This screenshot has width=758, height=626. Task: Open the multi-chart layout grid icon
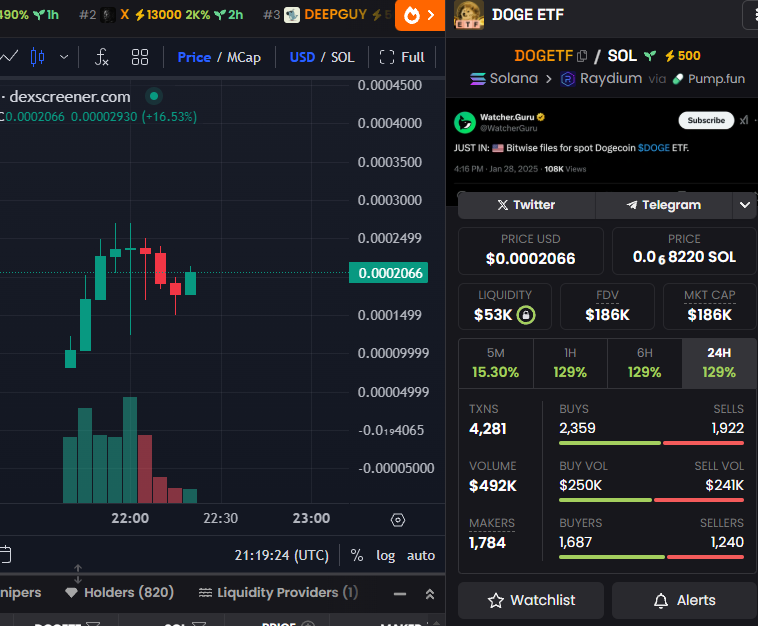click(140, 57)
